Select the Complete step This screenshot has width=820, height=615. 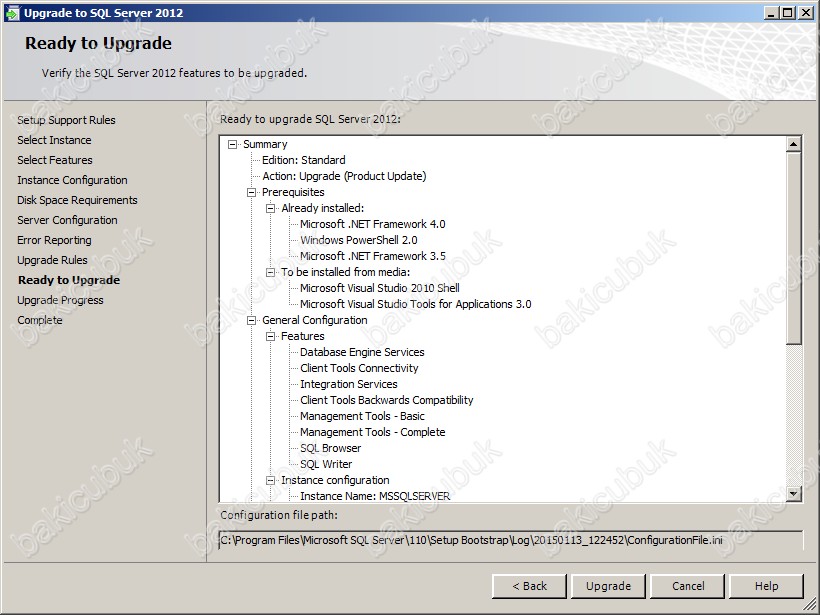pos(40,320)
